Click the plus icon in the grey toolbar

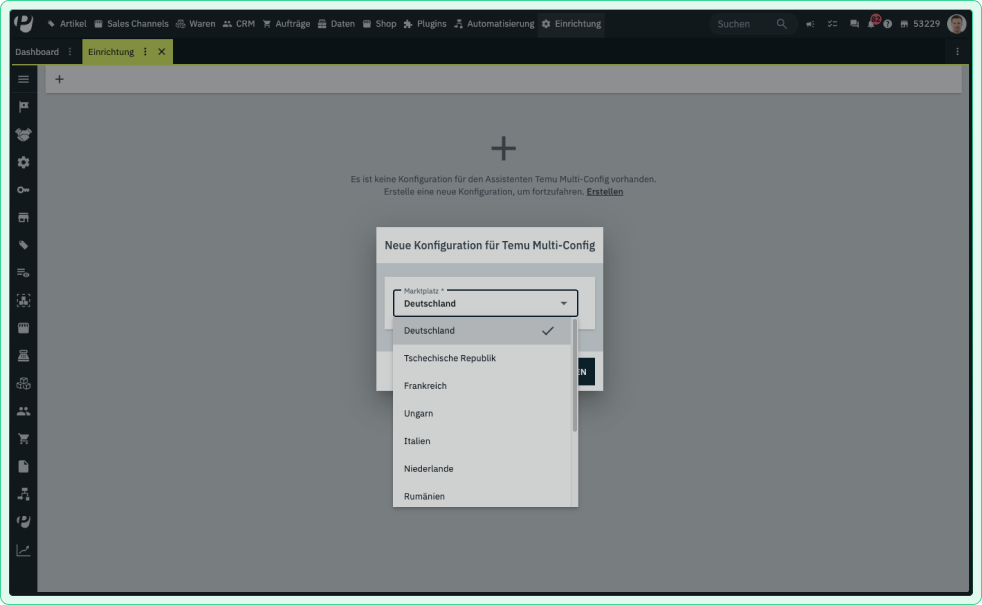point(59,79)
